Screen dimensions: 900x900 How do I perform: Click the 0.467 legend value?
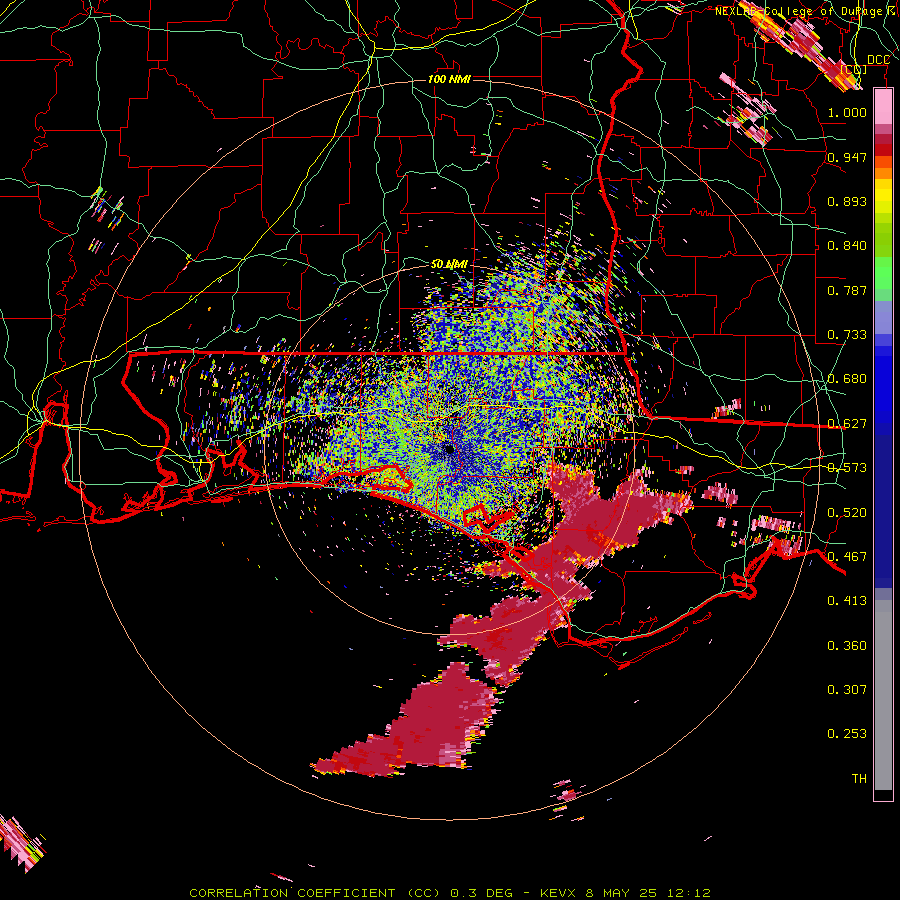tap(847, 556)
